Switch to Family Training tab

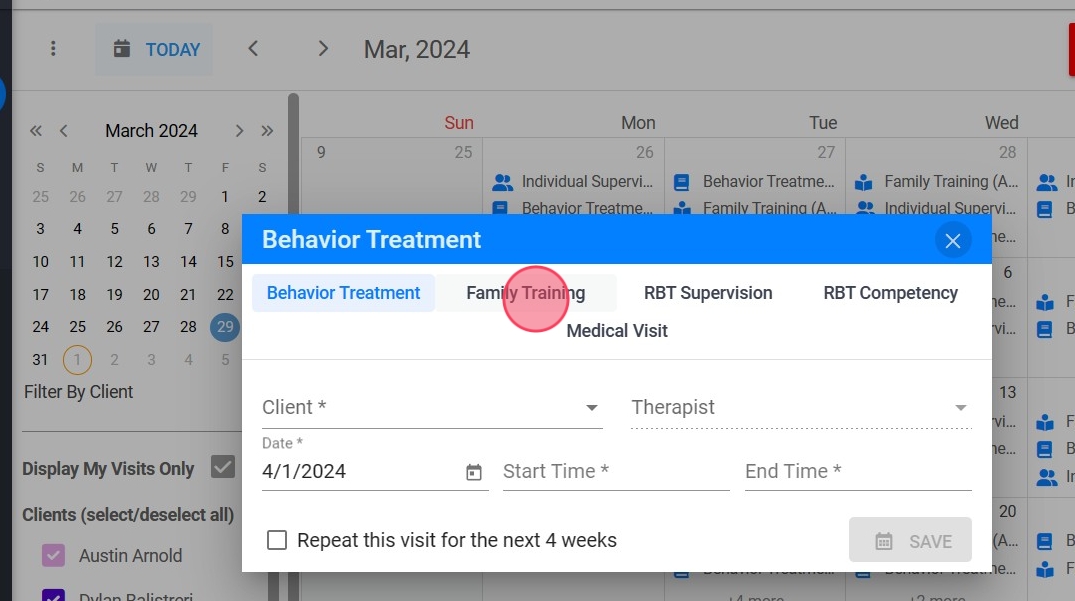click(x=525, y=293)
